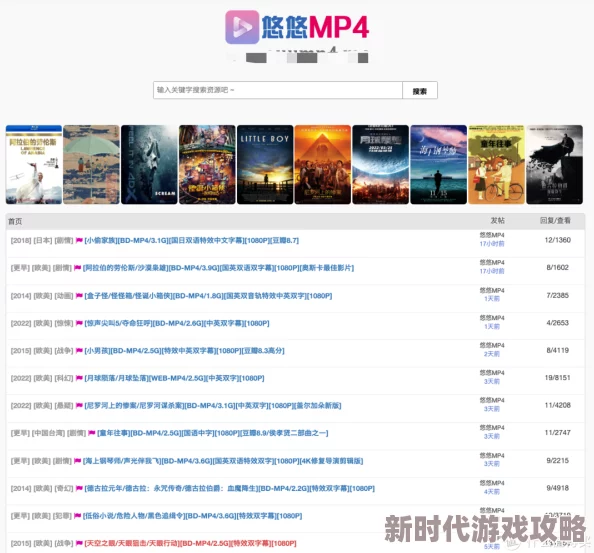Click the 9/4918 reply count
The image size is (594, 553).
pos(558,488)
